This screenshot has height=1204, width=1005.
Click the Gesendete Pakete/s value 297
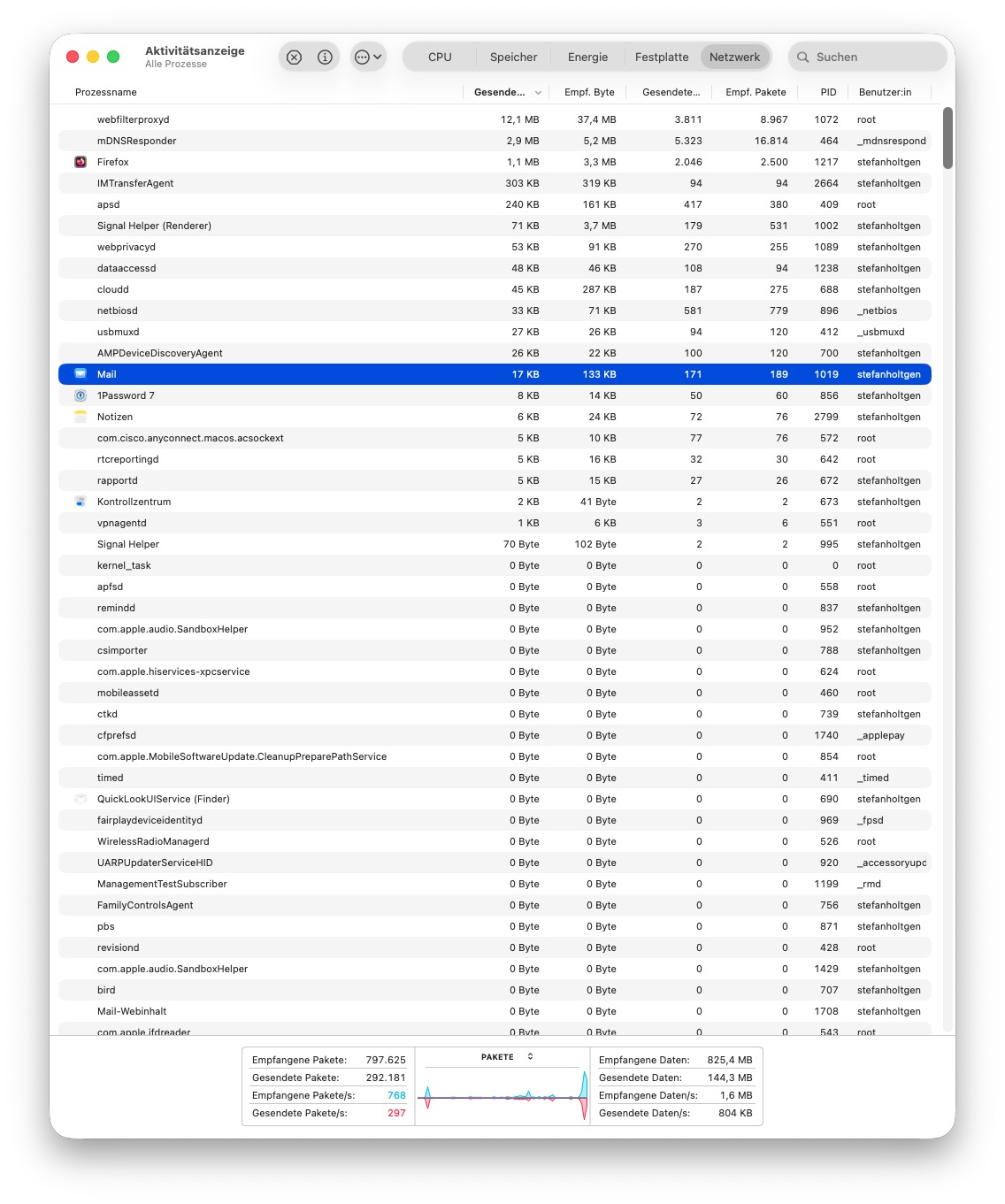(x=396, y=1113)
